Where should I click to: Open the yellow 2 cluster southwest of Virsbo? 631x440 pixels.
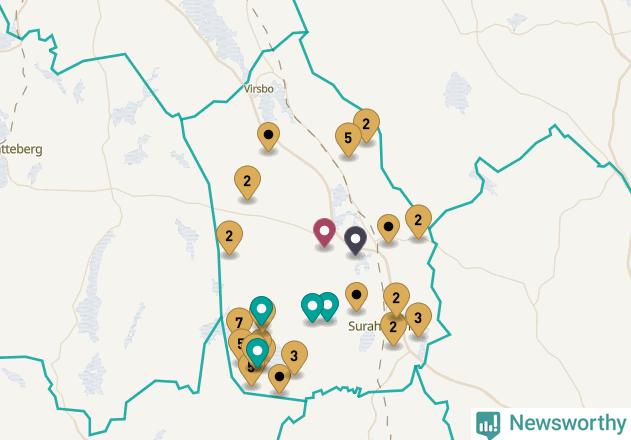click(x=247, y=182)
